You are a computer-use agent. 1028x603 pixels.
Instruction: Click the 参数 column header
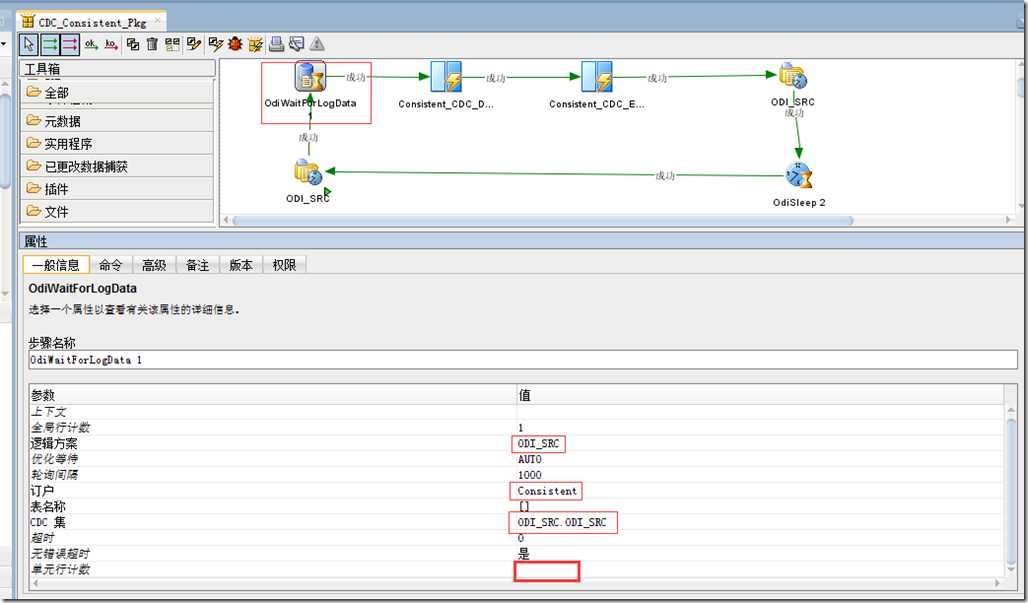pyautogui.click(x=273, y=395)
